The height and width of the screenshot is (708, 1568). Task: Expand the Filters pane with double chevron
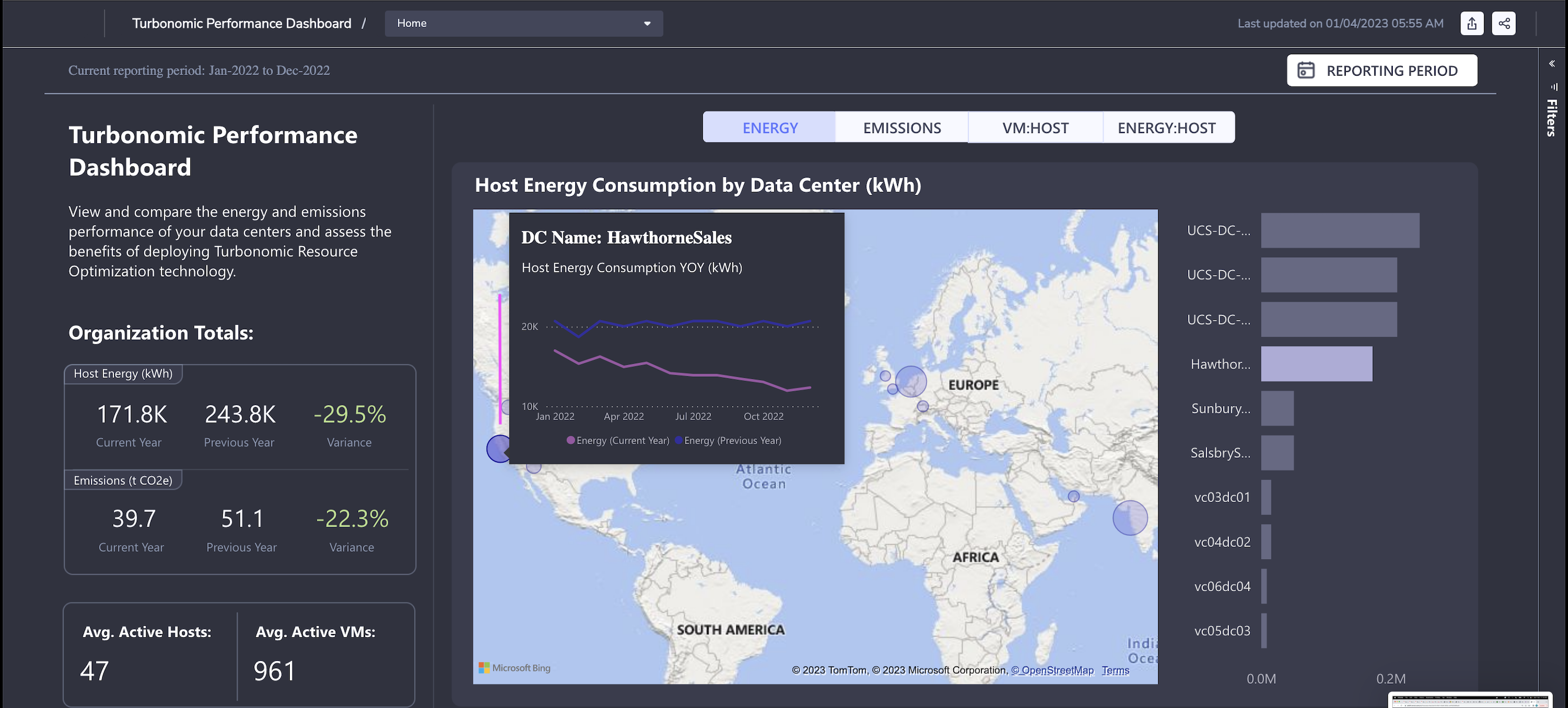click(x=1552, y=63)
